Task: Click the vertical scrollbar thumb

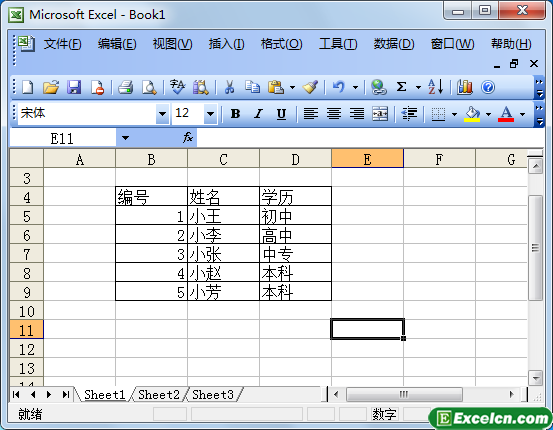Action: 535,248
